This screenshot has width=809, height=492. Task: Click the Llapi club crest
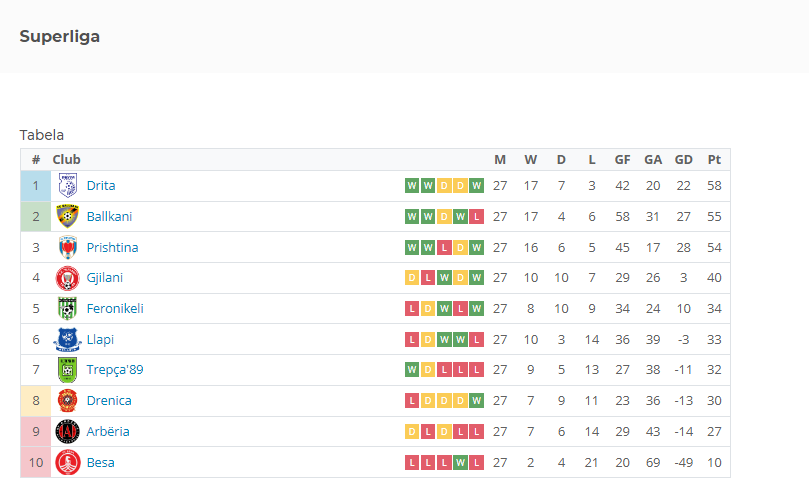pyautogui.click(x=68, y=339)
